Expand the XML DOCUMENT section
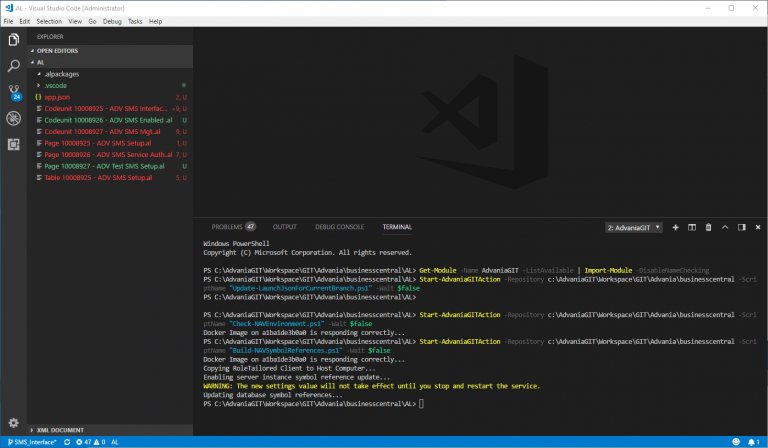Screen dimensions: 768x448 pyautogui.click(x=60, y=430)
